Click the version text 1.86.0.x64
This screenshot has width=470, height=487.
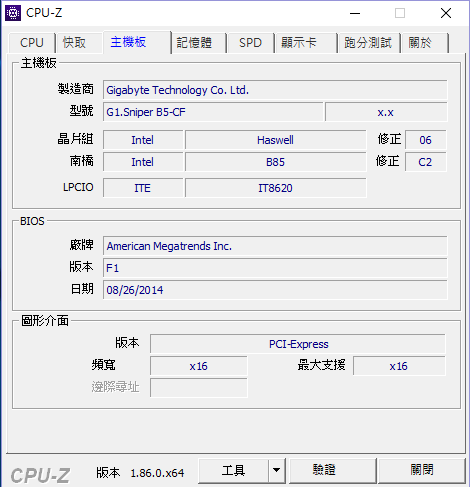pyautogui.click(x=157, y=473)
